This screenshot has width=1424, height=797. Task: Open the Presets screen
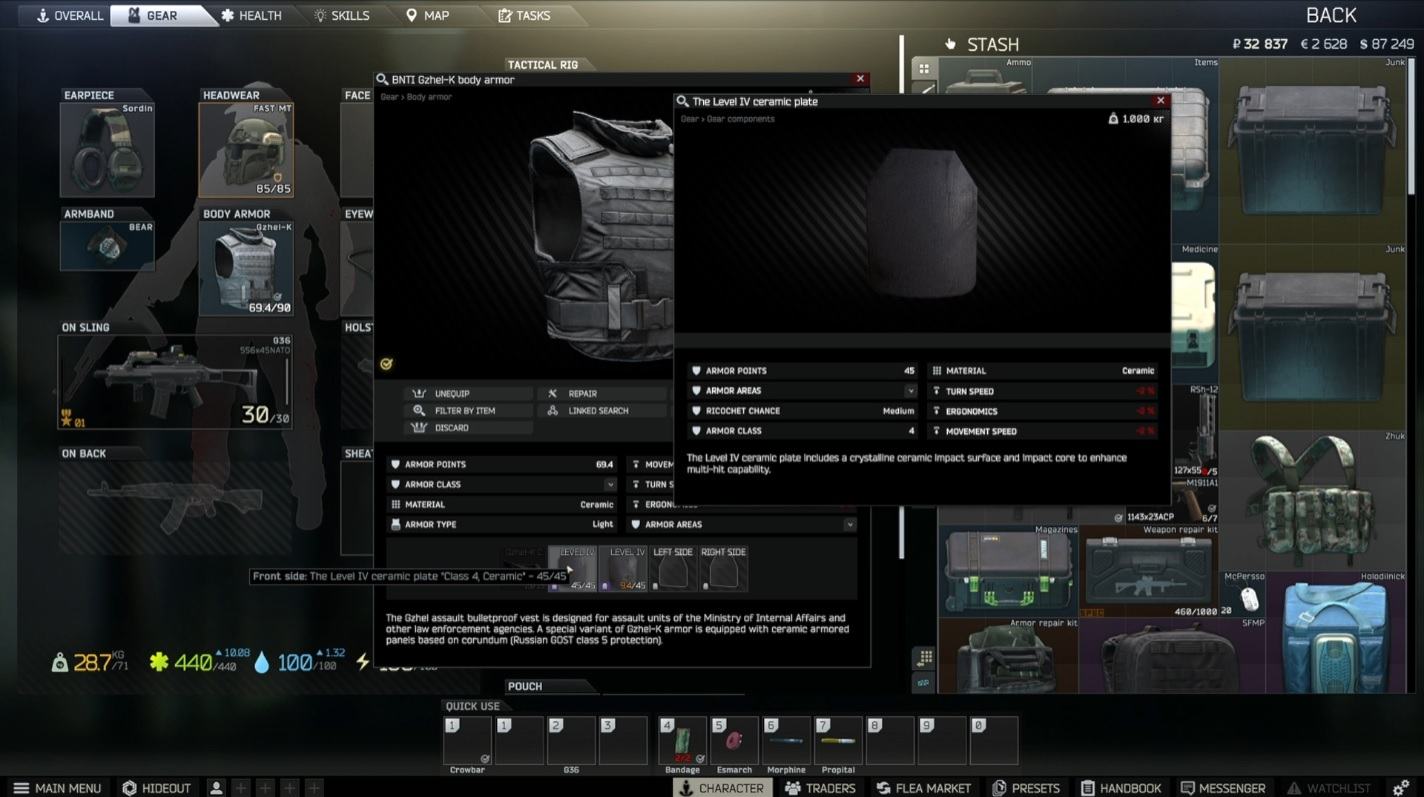1026,788
